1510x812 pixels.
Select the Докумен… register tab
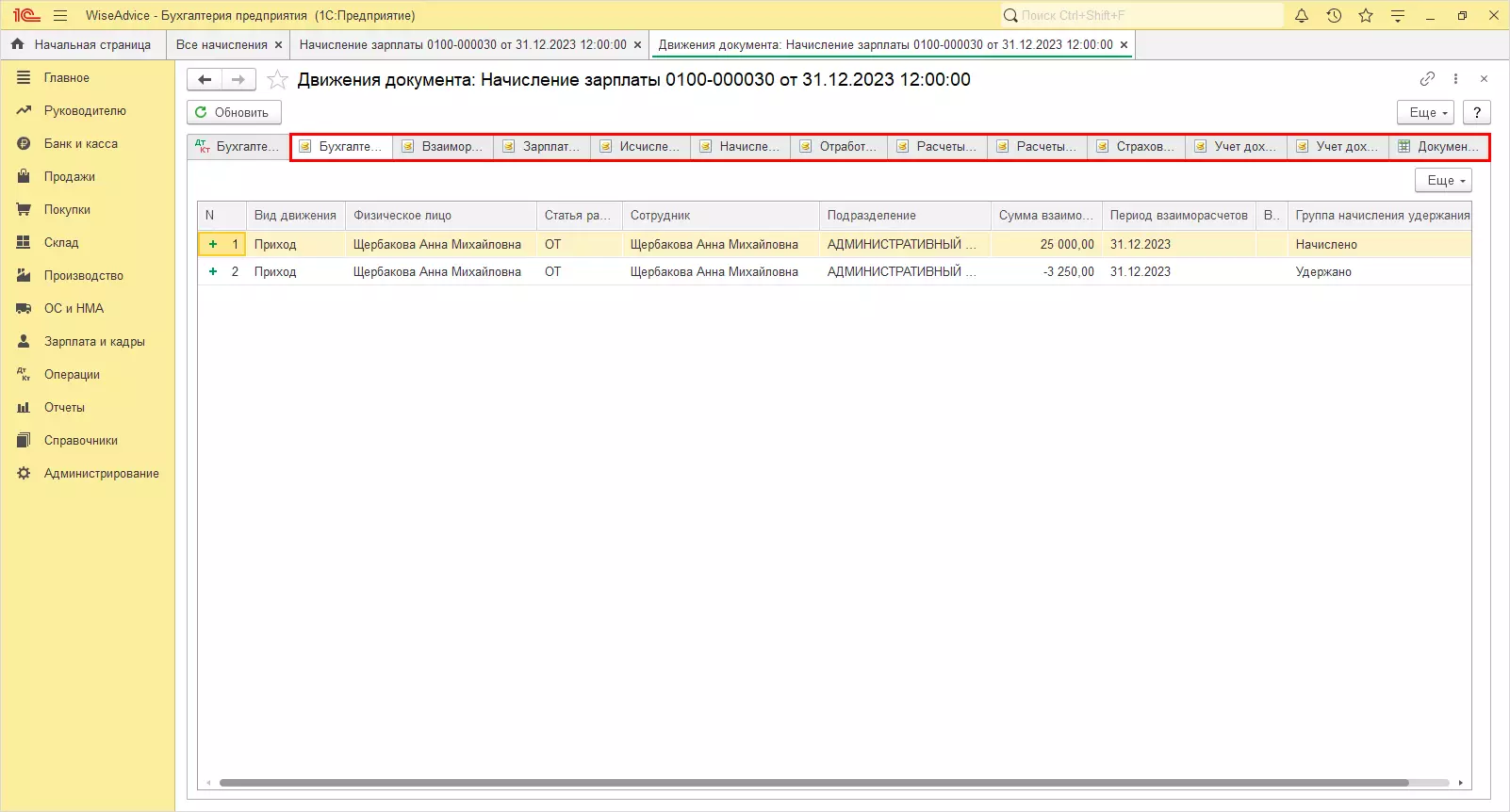pos(1438,147)
